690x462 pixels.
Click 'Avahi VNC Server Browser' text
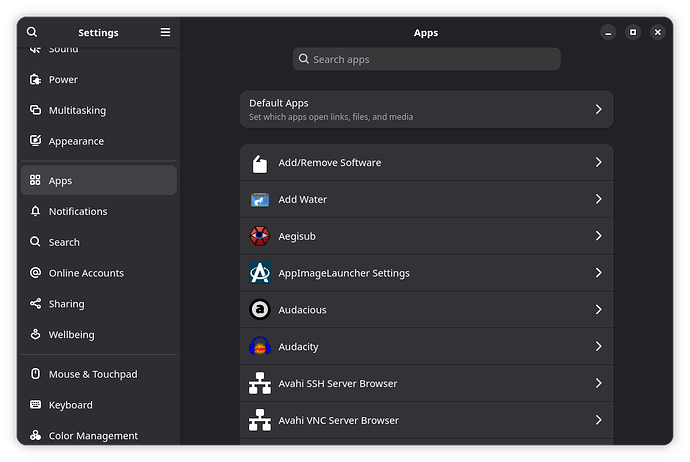coord(338,420)
